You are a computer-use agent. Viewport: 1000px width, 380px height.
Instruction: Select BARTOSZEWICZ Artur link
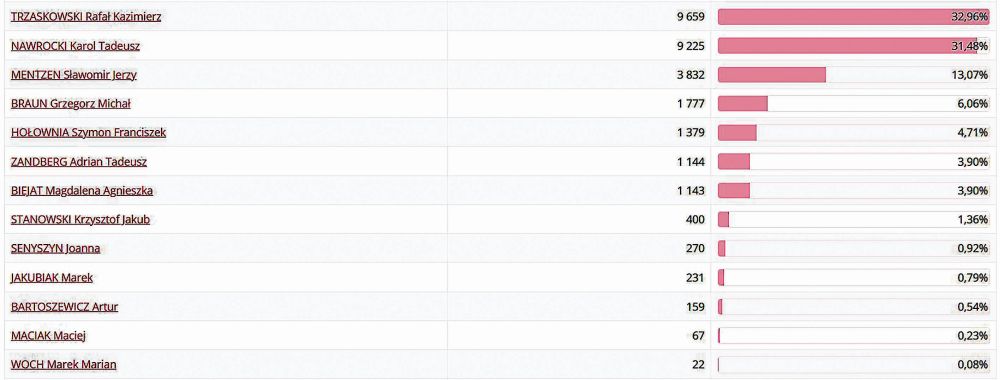(x=64, y=308)
